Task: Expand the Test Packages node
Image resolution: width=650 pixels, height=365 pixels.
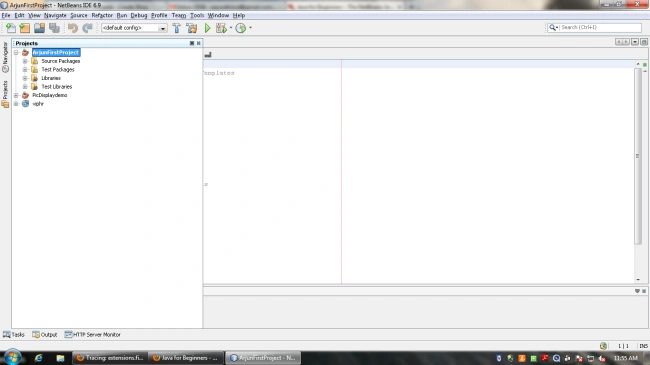Action: [x=25, y=70]
